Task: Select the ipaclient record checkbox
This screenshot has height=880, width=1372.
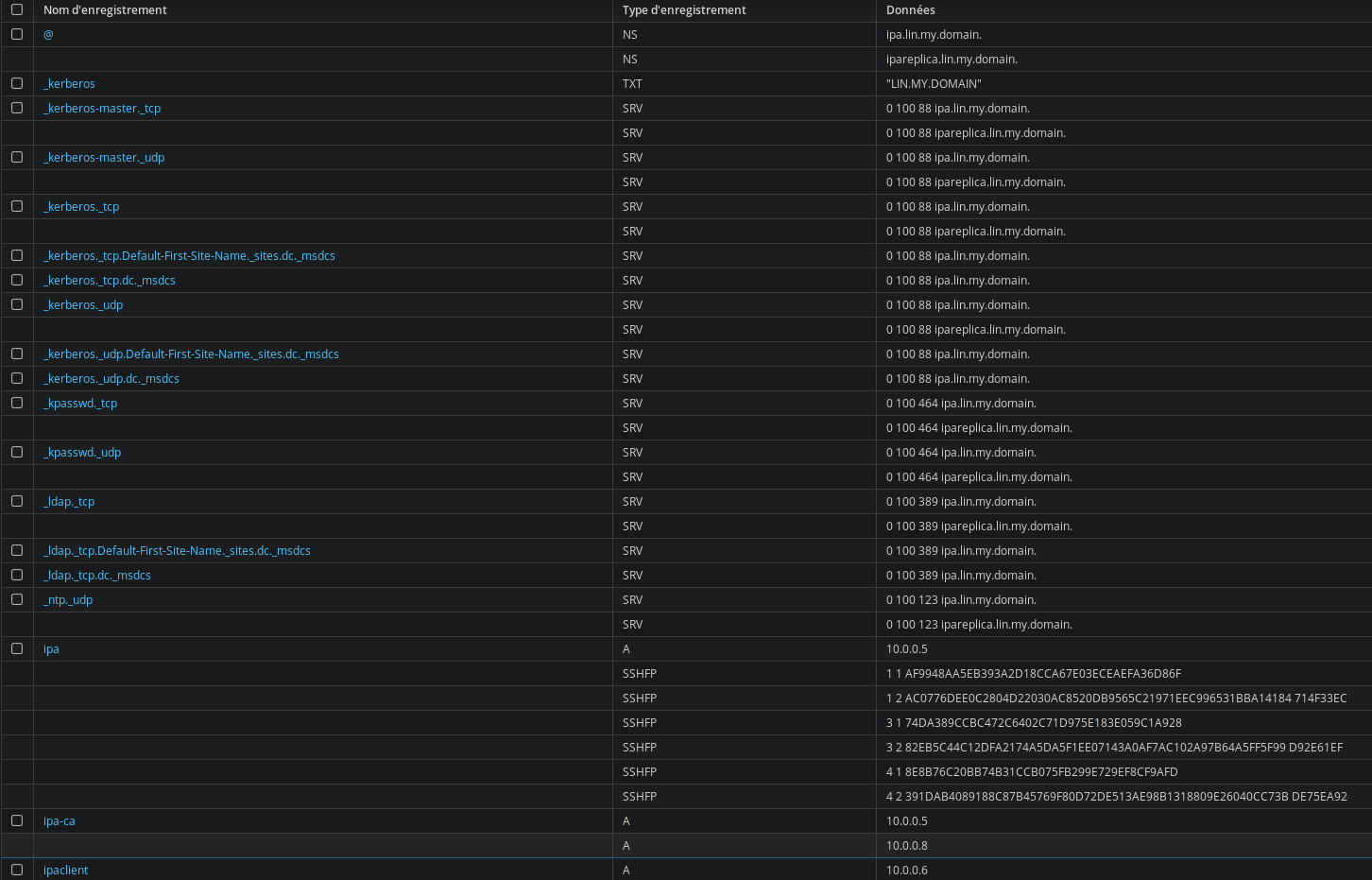Action: (x=17, y=870)
